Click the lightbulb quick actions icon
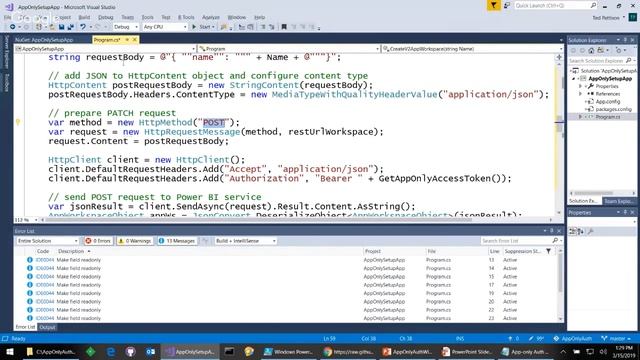Viewport: 640px width, 360px height. (18, 122)
